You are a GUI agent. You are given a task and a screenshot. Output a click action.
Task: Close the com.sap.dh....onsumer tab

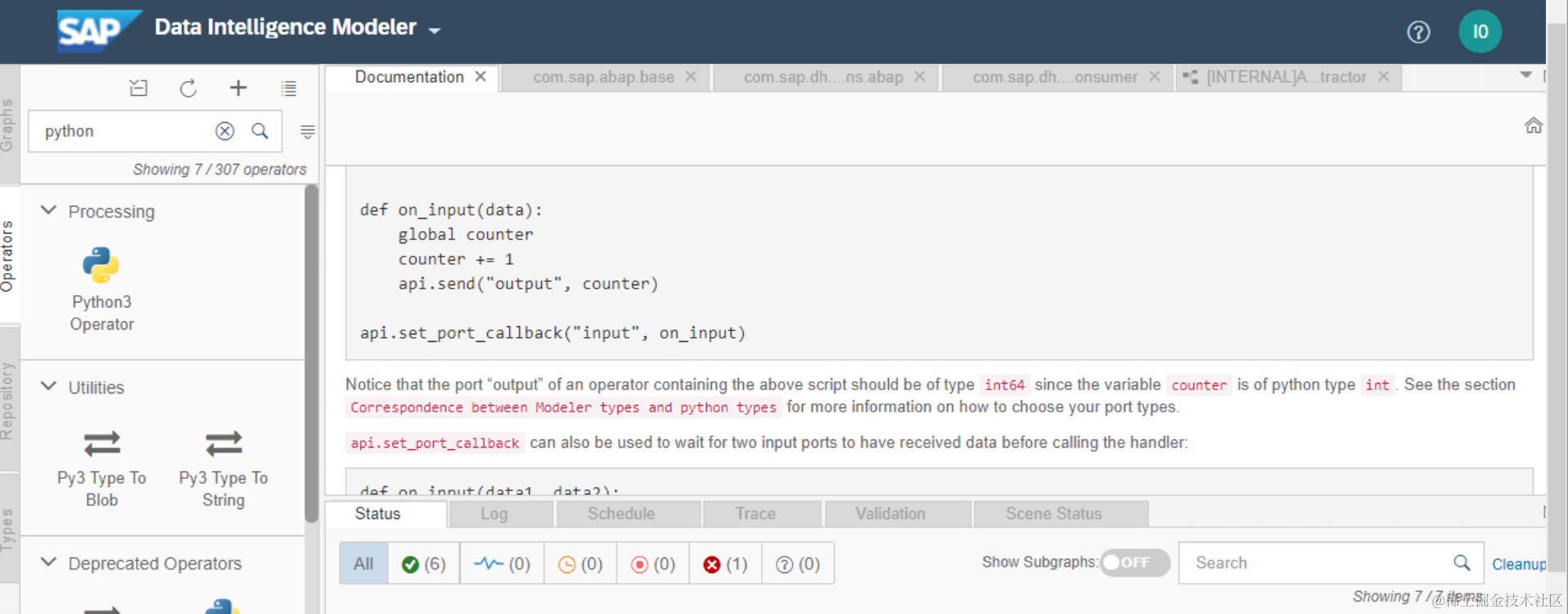1155,77
